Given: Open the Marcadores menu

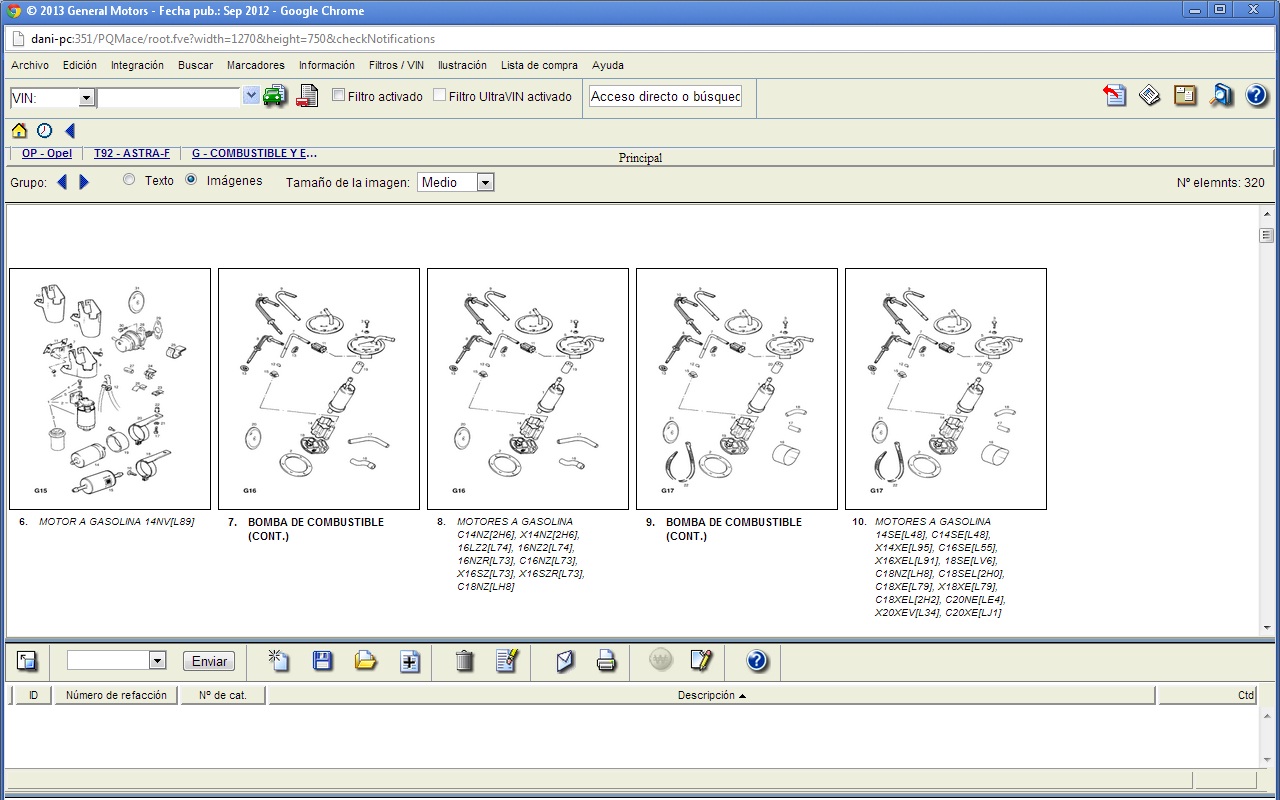Looking at the screenshot, I should (255, 65).
